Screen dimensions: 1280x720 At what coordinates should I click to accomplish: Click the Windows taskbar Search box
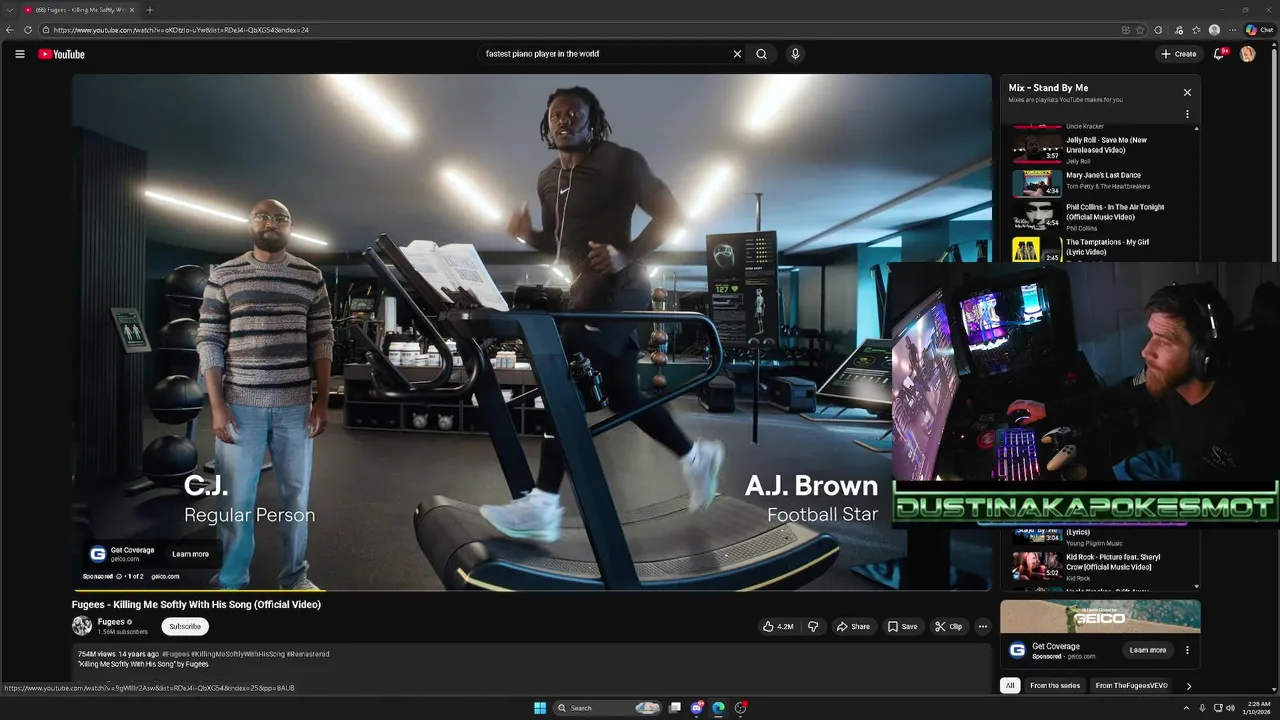tap(608, 708)
